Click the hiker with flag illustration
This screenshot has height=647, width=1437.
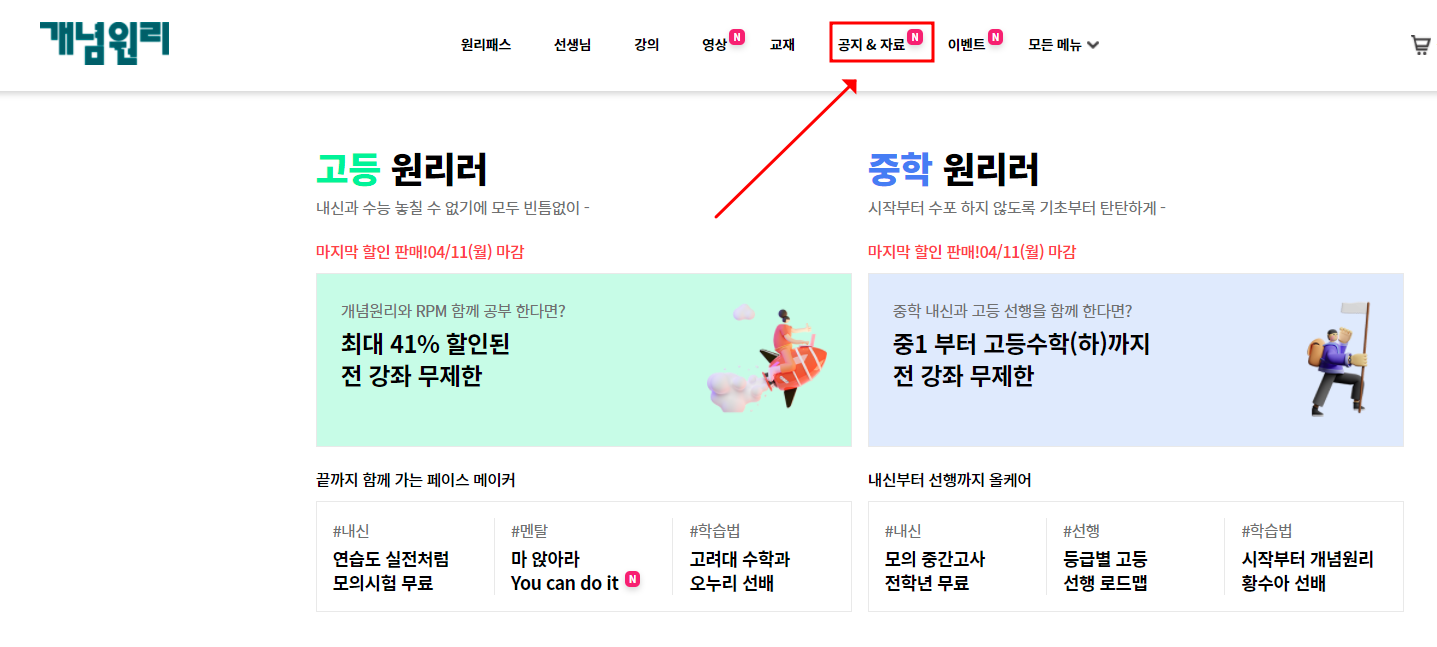(x=1338, y=359)
